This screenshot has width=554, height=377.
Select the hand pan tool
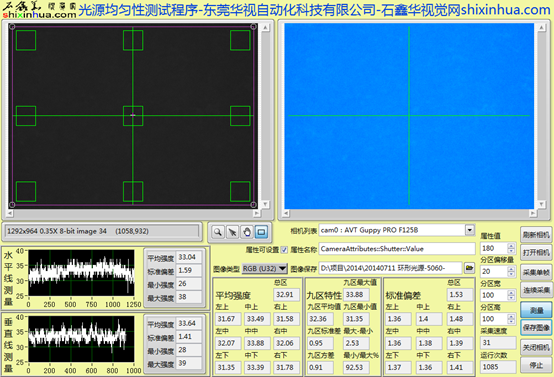tap(247, 232)
